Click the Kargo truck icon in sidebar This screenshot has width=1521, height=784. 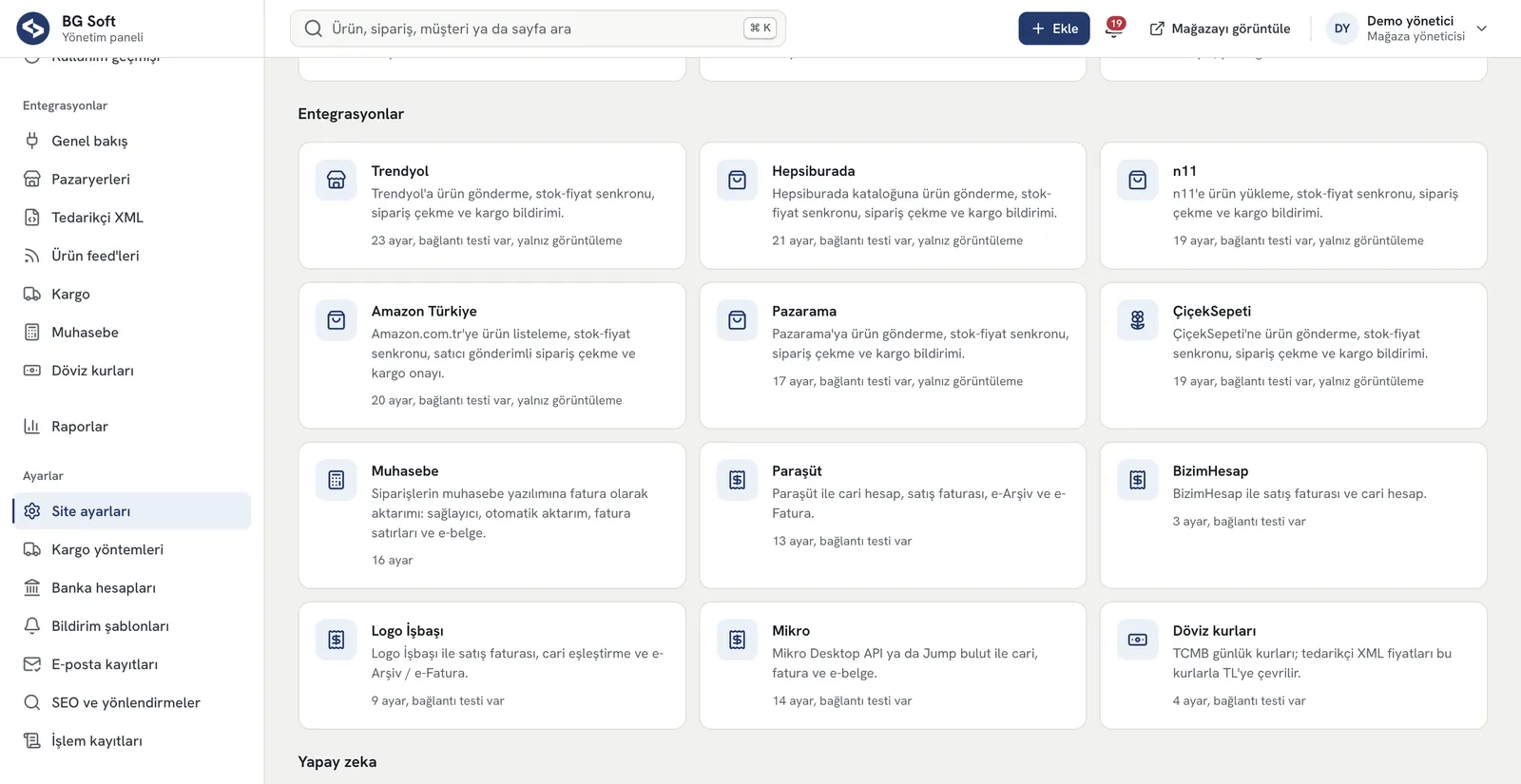(32, 294)
